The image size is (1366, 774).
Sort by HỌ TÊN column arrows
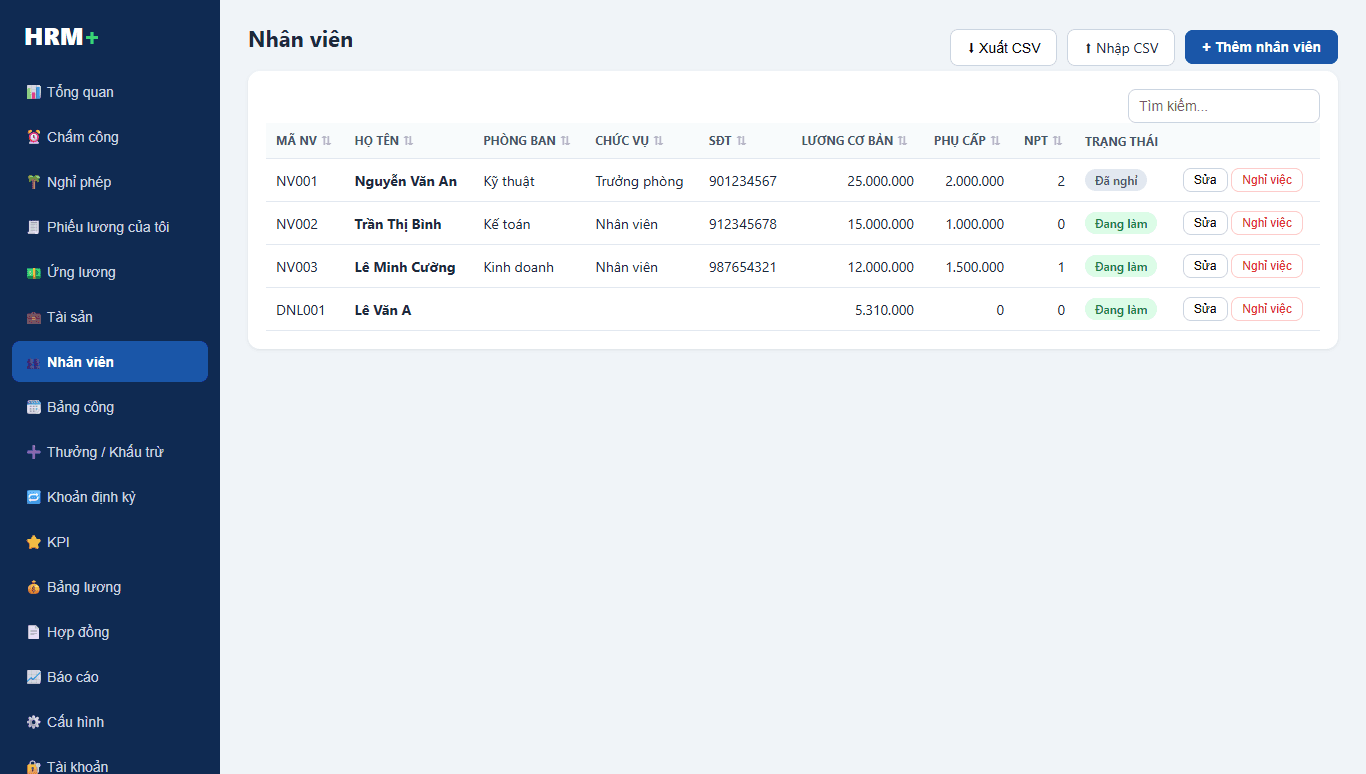[408, 141]
